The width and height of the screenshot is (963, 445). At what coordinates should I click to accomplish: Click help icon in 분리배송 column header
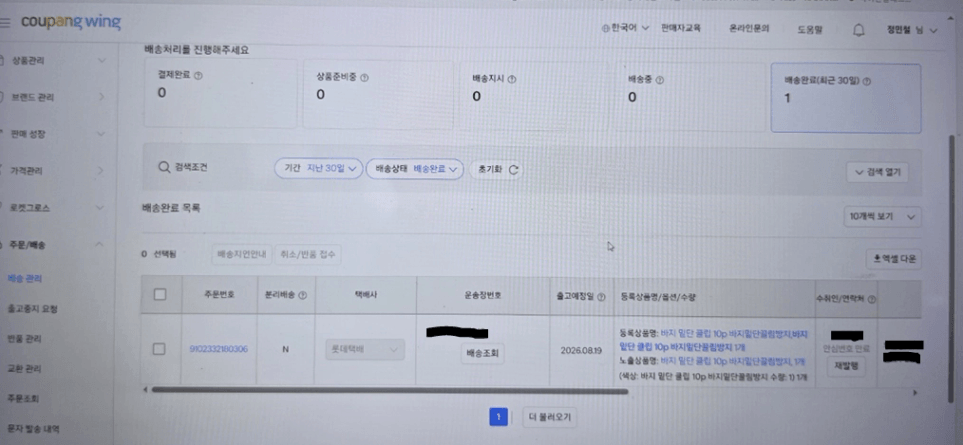click(x=302, y=295)
